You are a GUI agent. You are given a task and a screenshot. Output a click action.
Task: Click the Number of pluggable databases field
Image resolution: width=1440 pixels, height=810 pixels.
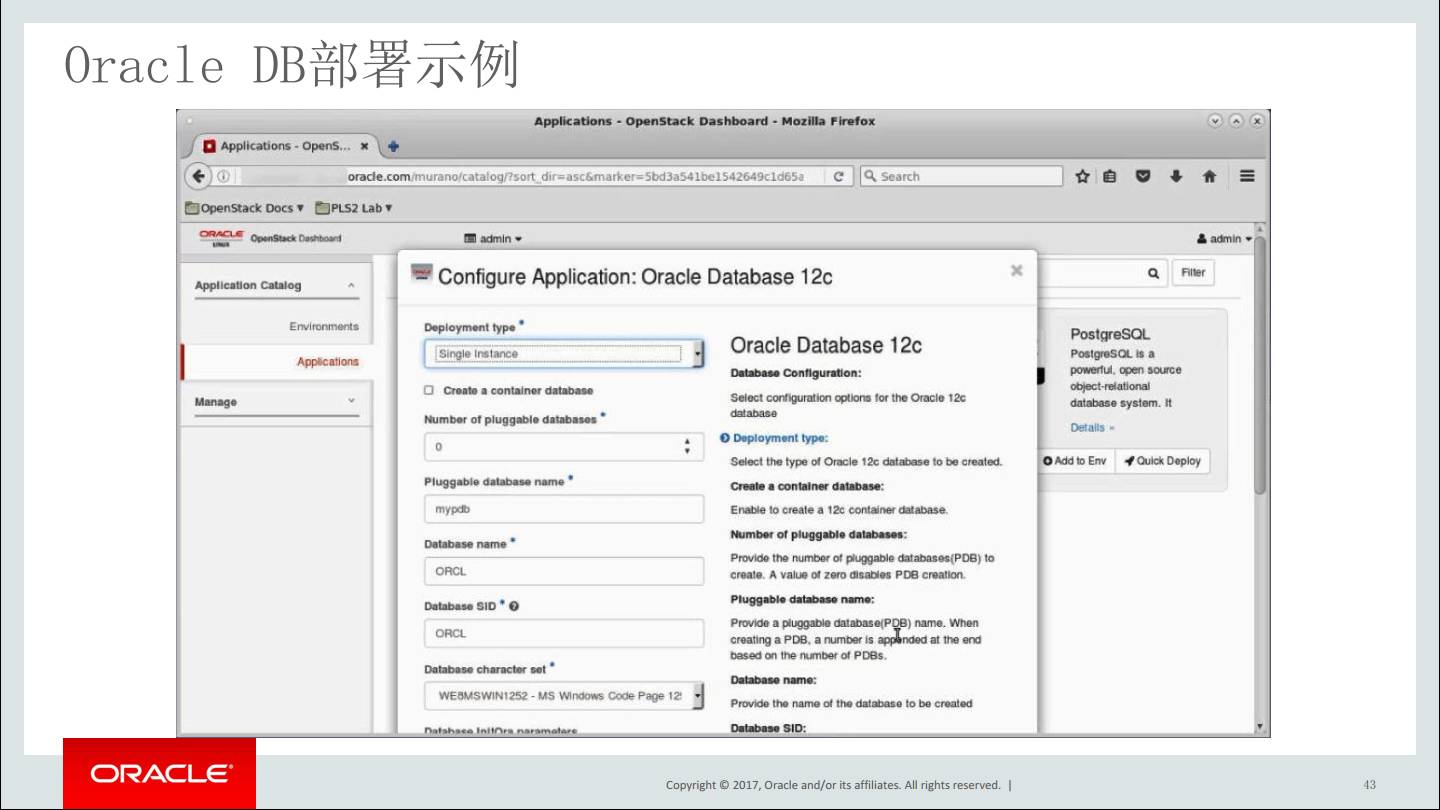[564, 447]
